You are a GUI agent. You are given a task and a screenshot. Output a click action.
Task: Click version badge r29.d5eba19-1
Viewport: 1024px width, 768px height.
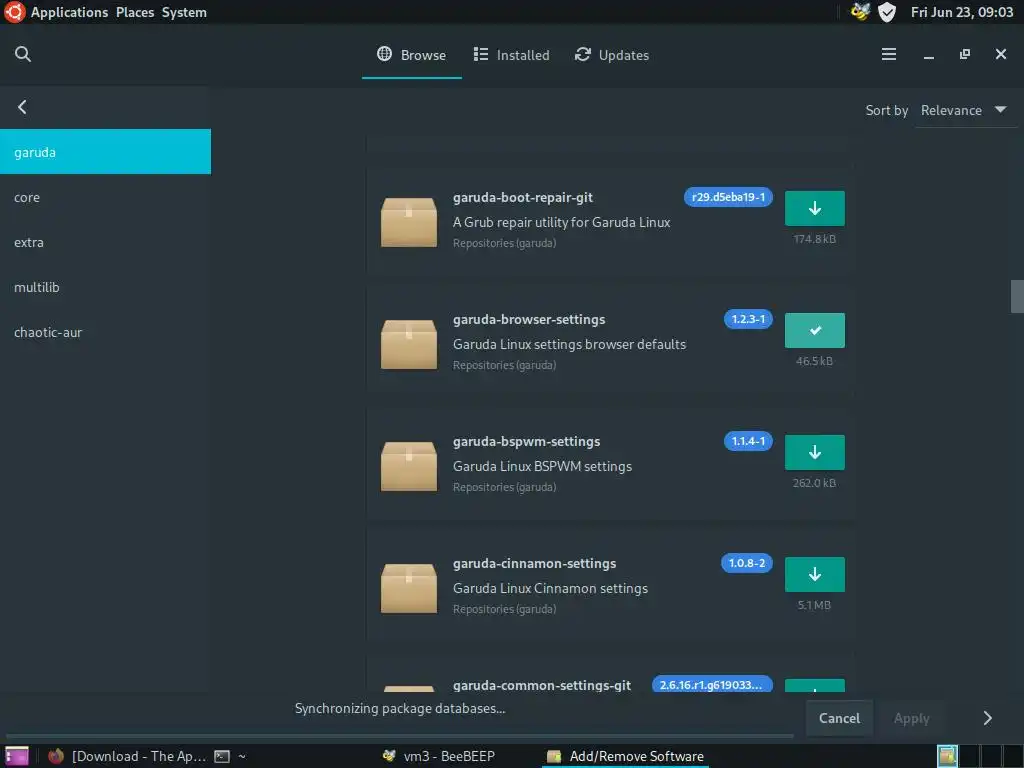pos(728,197)
